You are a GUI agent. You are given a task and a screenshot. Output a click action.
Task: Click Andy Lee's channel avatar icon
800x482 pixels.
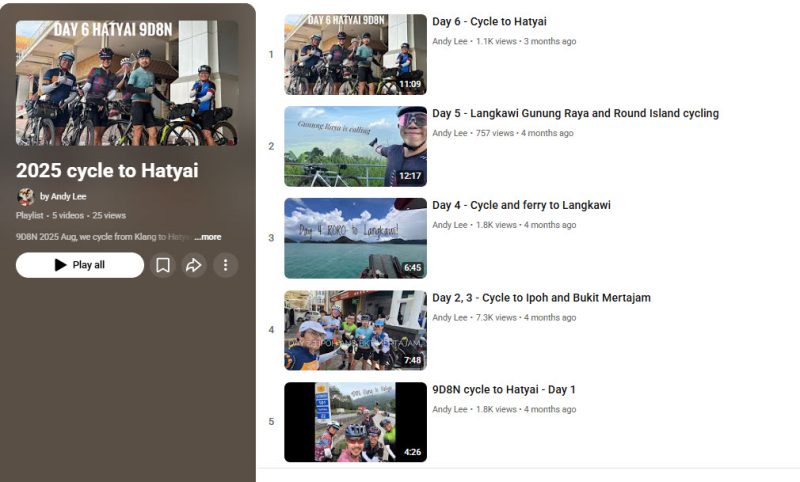25,197
